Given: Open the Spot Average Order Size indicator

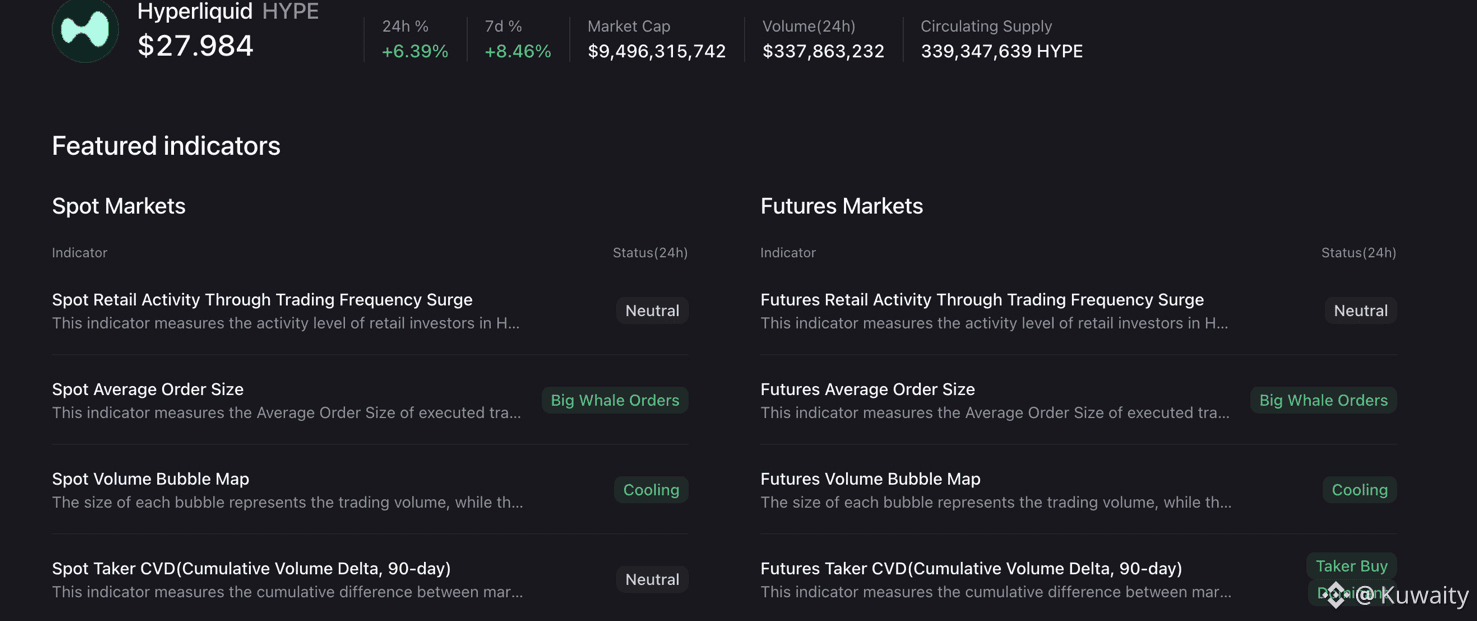Looking at the screenshot, I should point(148,389).
